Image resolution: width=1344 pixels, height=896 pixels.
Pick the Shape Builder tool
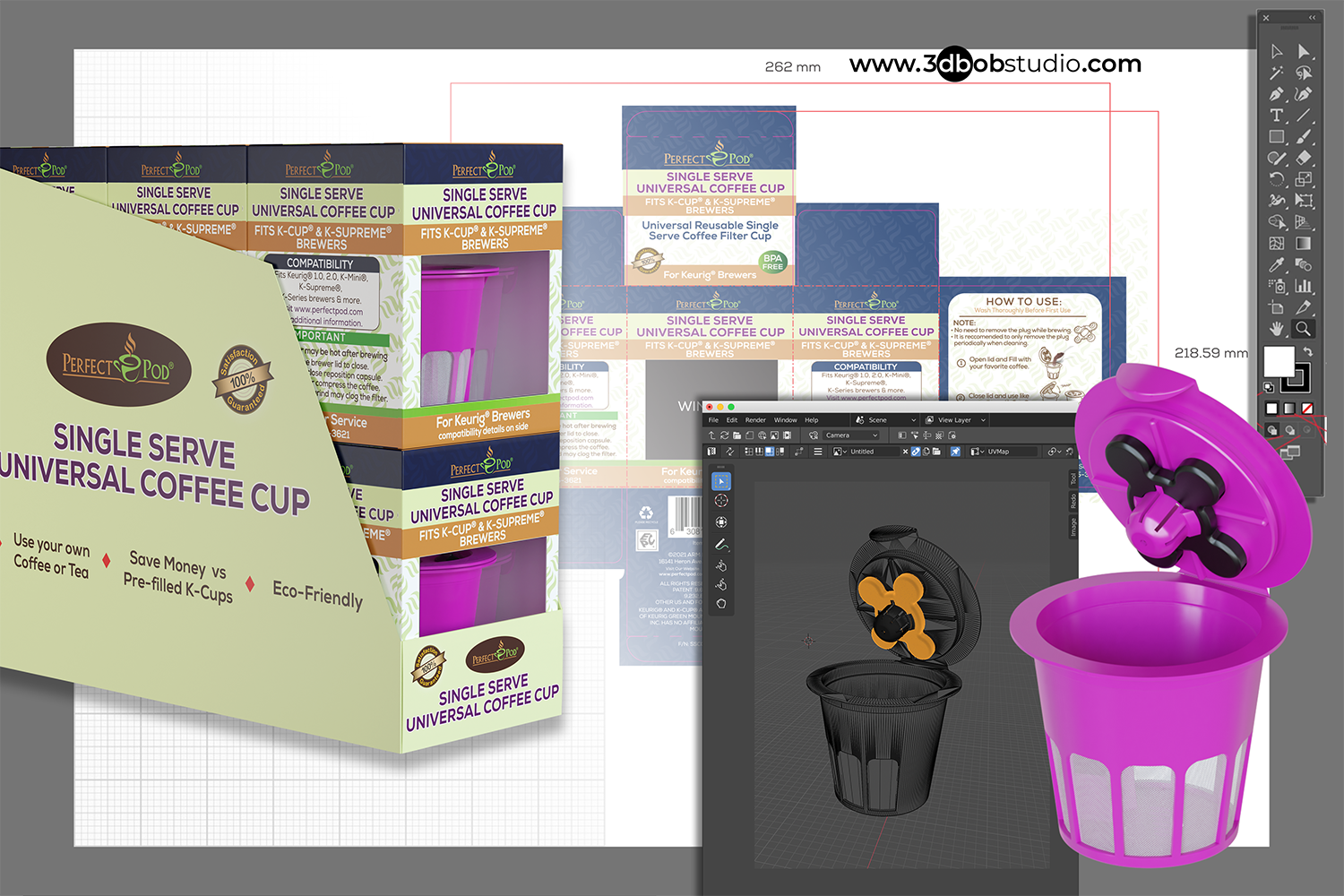click(x=1275, y=221)
